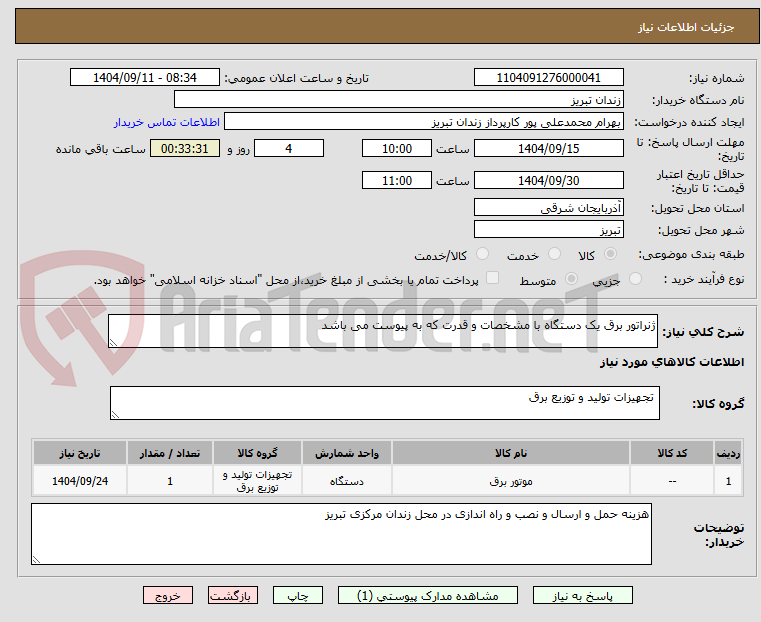761x622 pixels.
Task: Click the 1404/09/24 need date cell
Action: coord(80,481)
